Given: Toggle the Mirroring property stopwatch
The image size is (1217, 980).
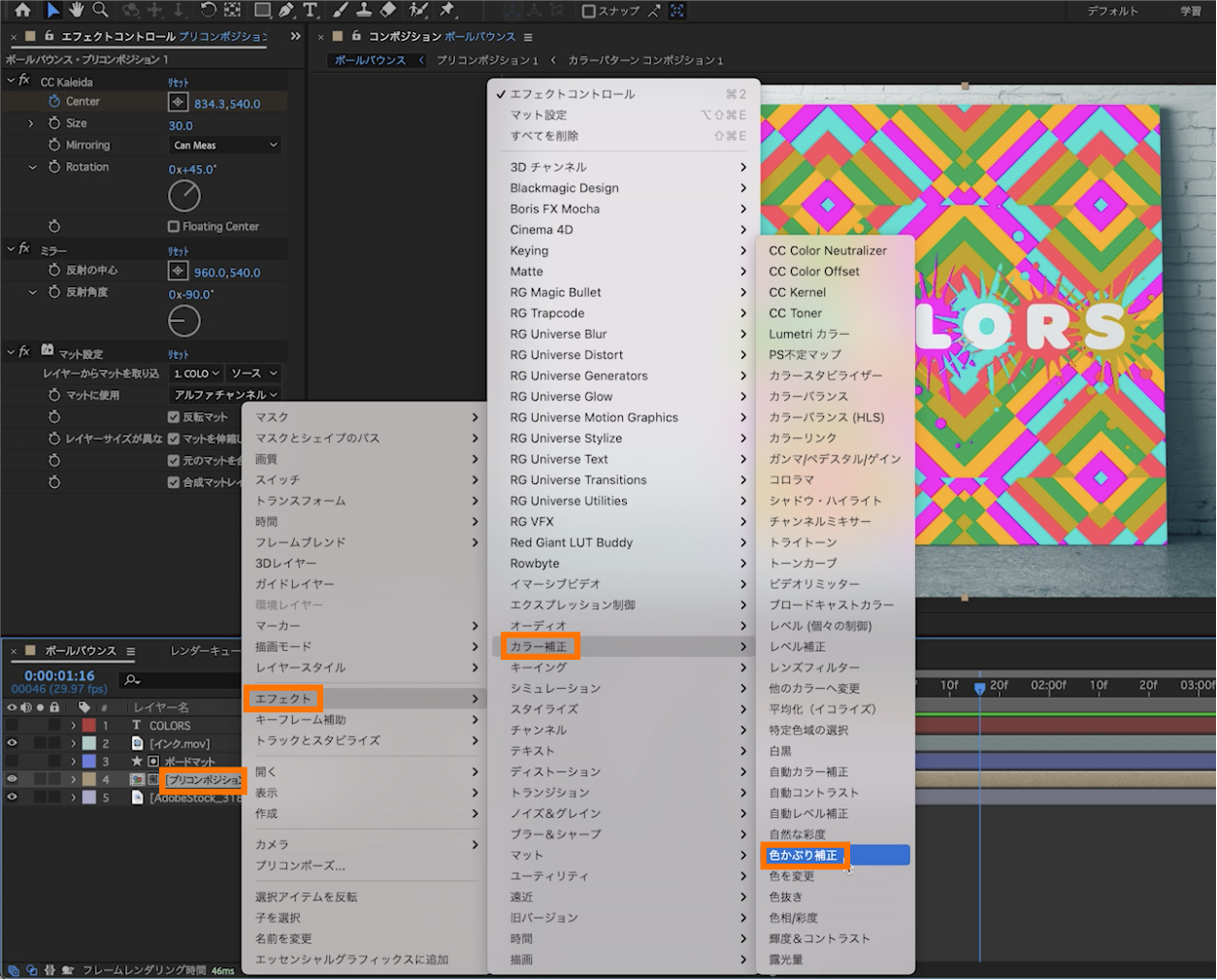Looking at the screenshot, I should click(x=54, y=145).
